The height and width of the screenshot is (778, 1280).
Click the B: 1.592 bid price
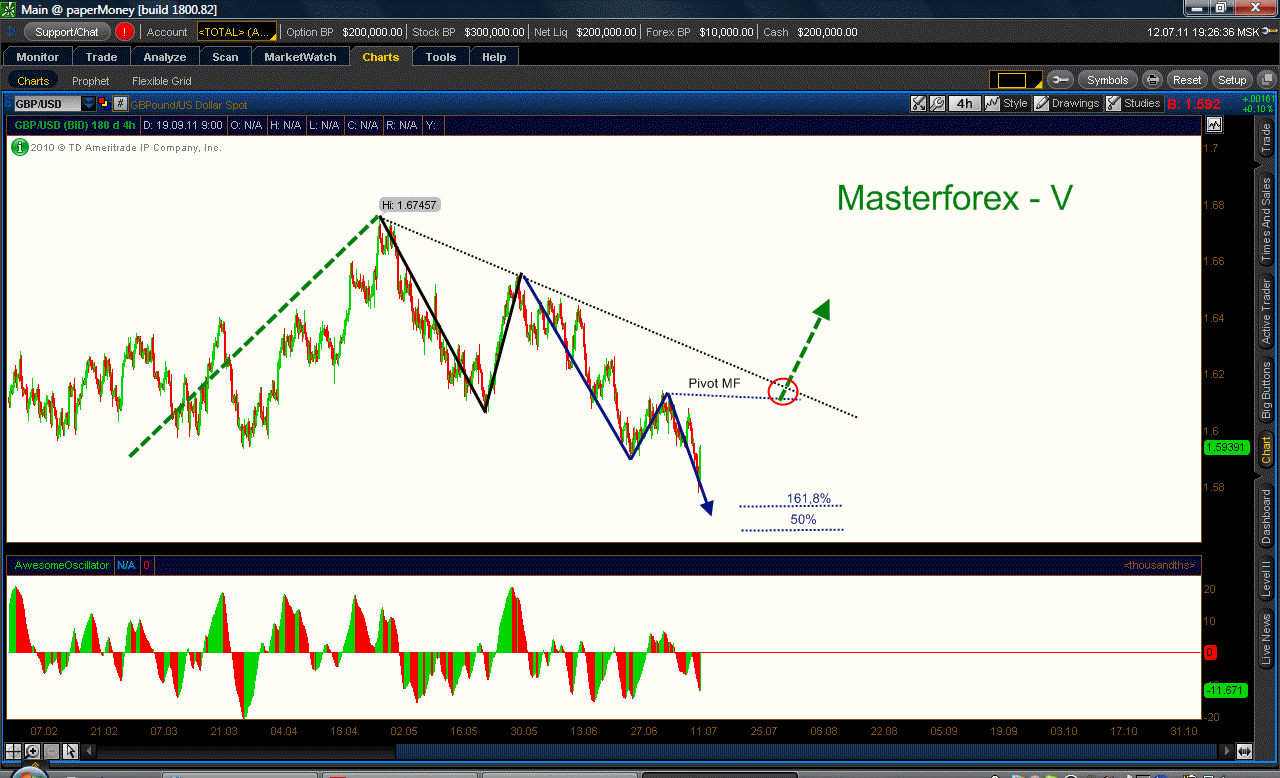click(x=1193, y=103)
